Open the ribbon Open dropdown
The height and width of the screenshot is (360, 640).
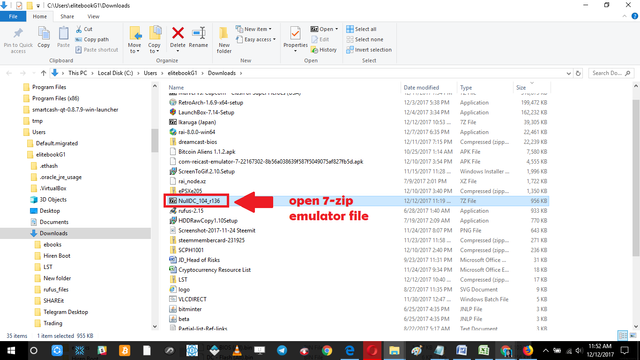(x=324, y=29)
